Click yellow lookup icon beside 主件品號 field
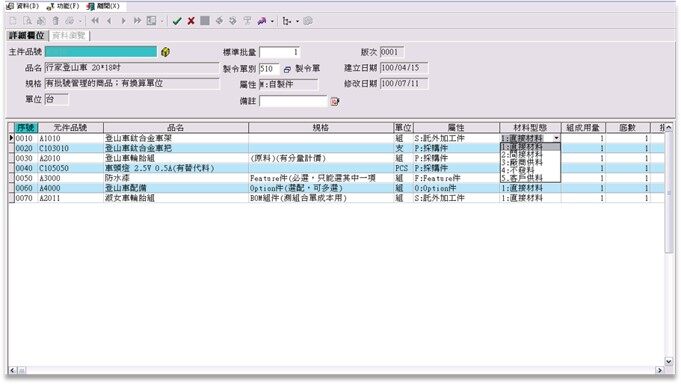This screenshot has width=681, height=384. pyautogui.click(x=165, y=52)
